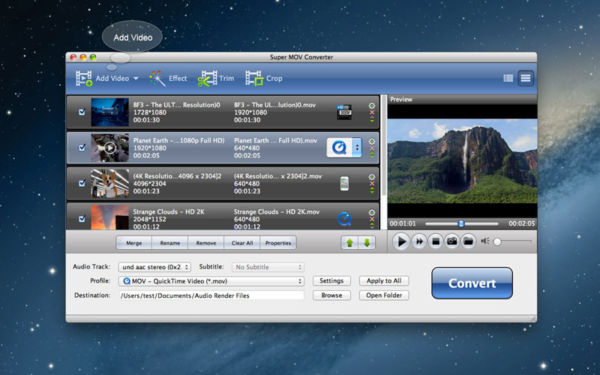Open the Profile format dropdown
This screenshot has width=600, height=375.
pos(212,281)
